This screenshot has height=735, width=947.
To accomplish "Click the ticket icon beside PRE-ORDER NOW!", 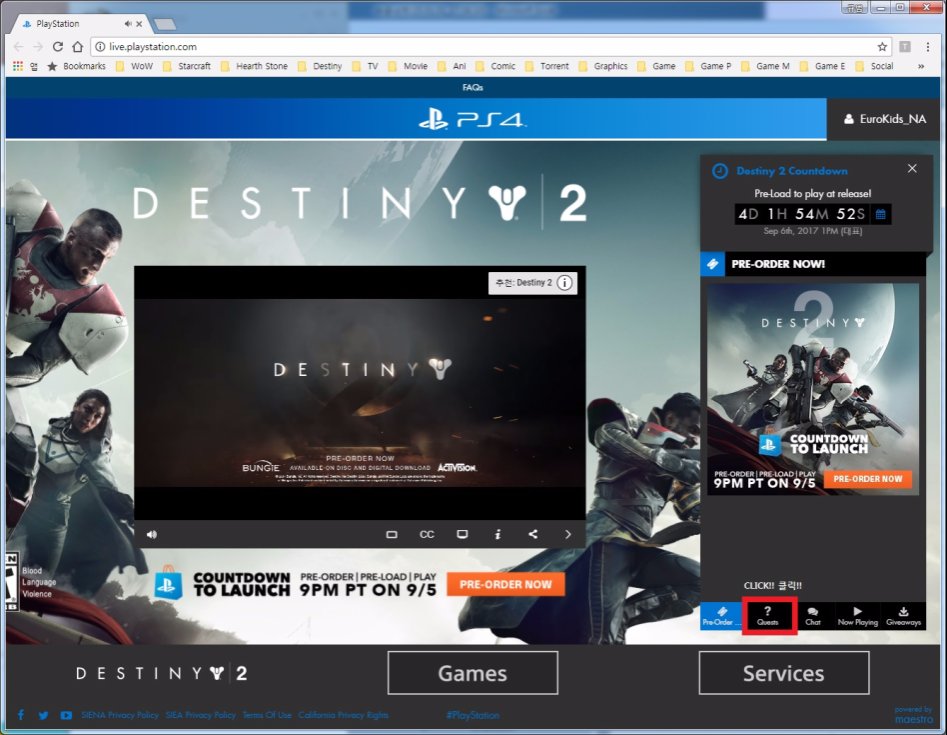I will 713,264.
